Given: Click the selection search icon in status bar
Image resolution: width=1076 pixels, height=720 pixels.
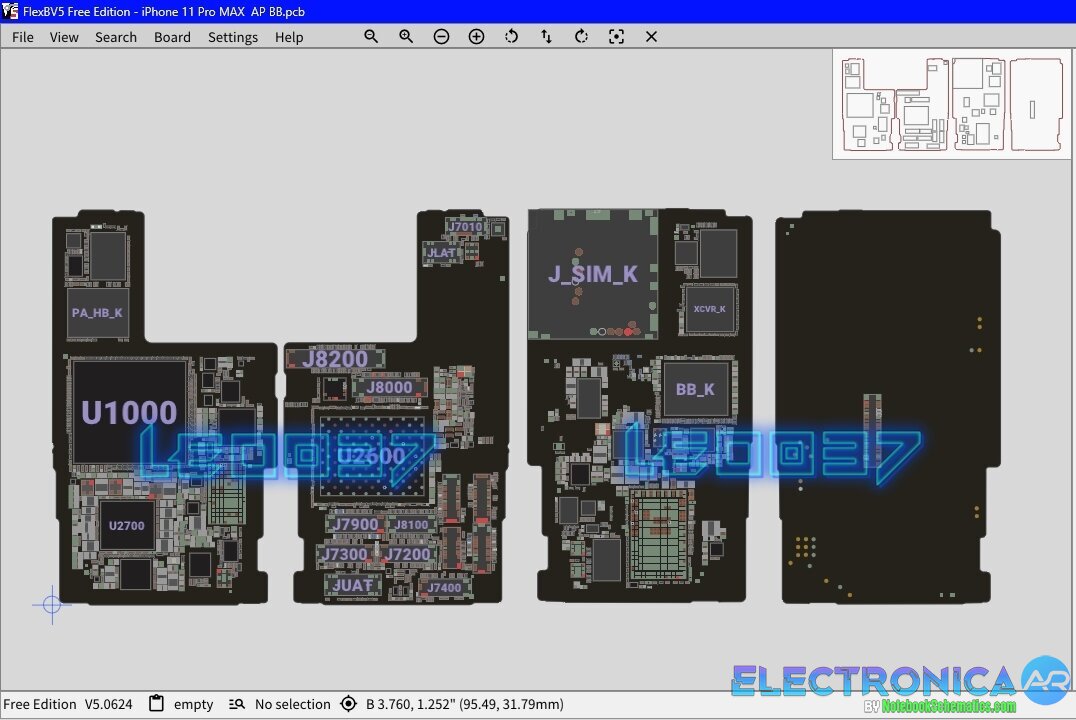Looking at the screenshot, I should 237,704.
